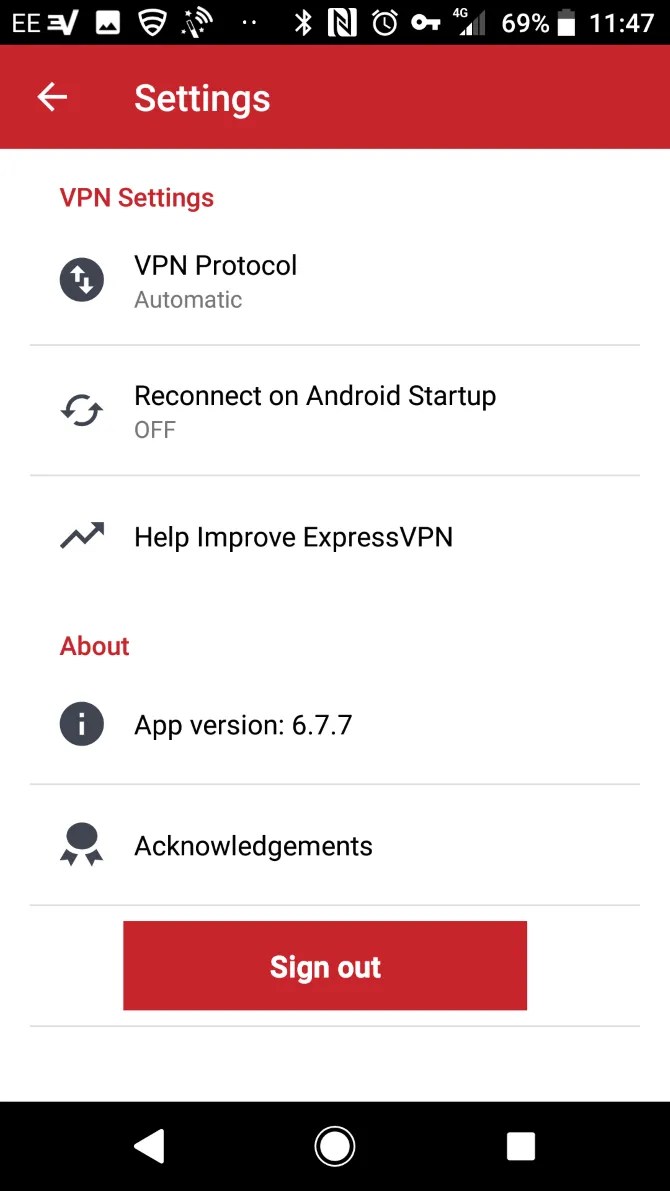Toggle Bluetooth from the status bar
The height and width of the screenshot is (1191, 670).
[x=304, y=22]
